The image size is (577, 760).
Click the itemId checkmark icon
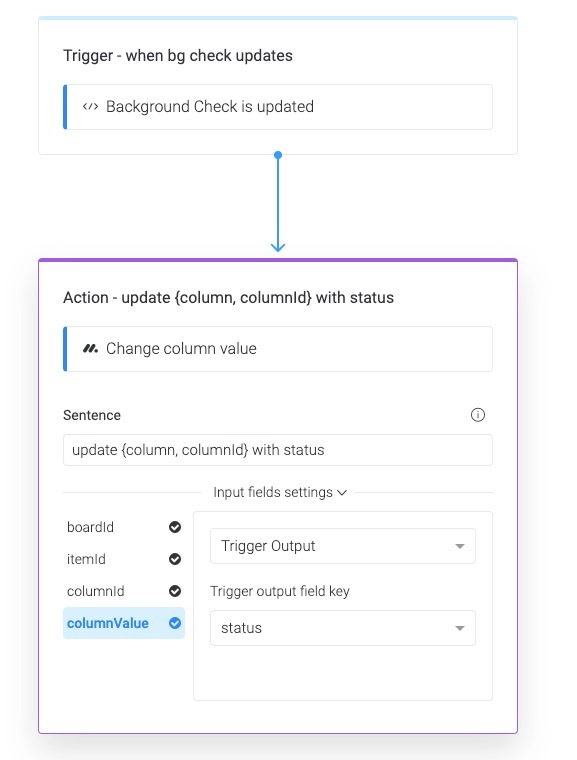click(x=175, y=559)
